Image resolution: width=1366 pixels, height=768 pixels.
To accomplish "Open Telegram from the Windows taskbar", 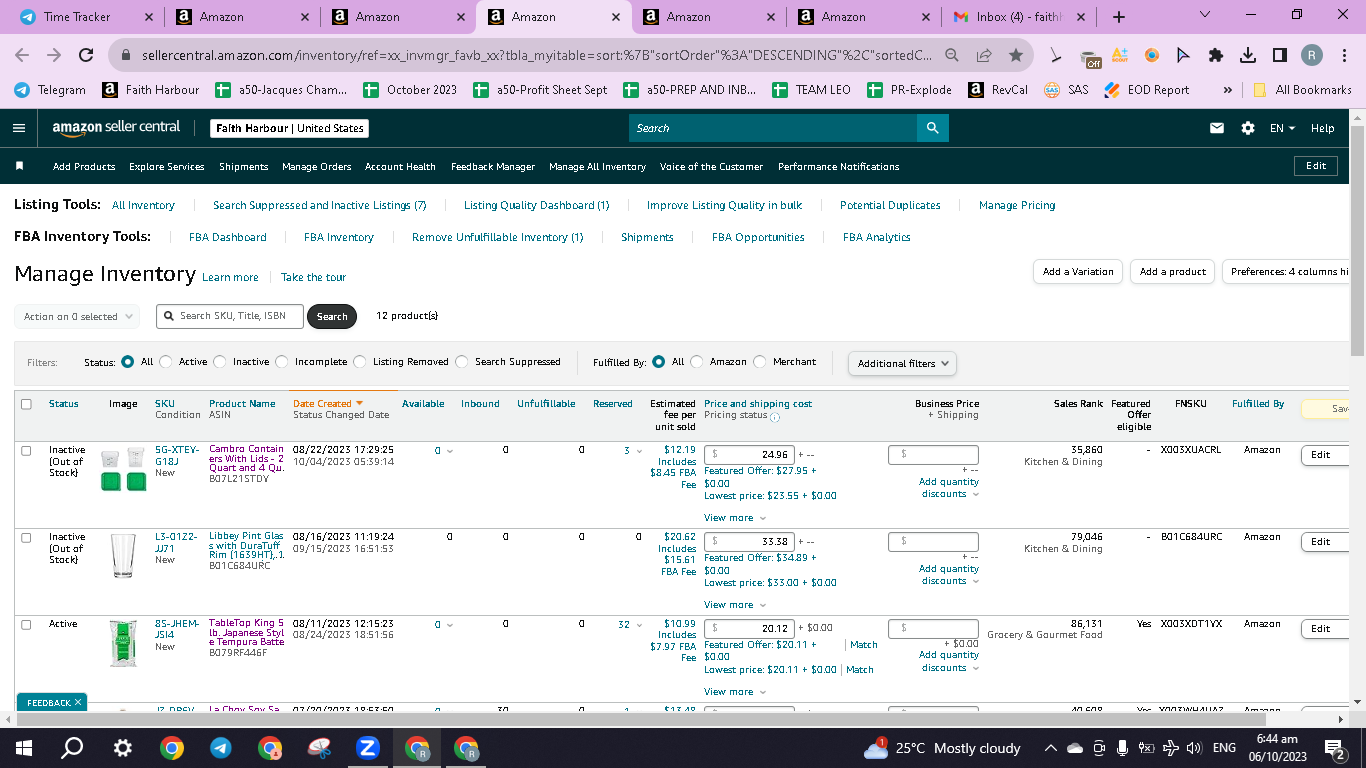I will (x=220, y=748).
